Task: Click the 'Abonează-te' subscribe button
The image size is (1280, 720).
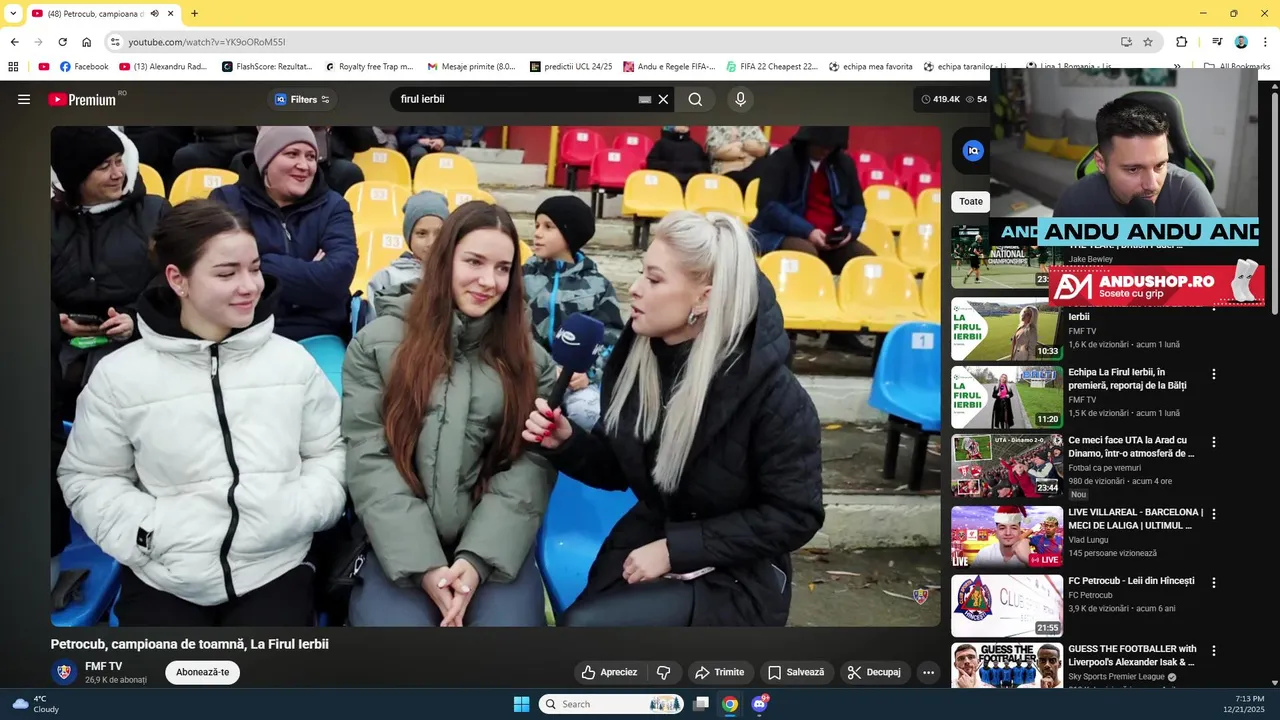Action: [x=202, y=672]
